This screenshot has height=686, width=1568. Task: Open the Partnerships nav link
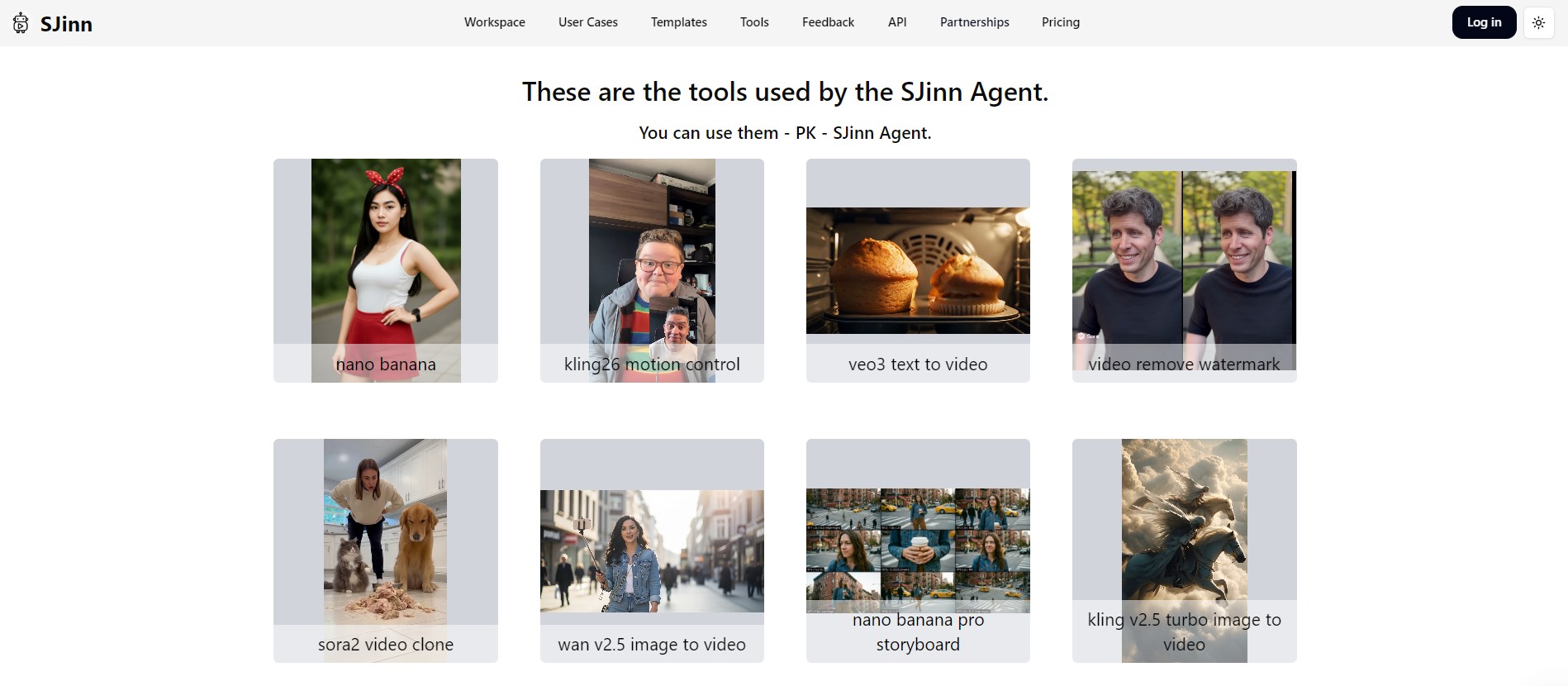(x=975, y=22)
